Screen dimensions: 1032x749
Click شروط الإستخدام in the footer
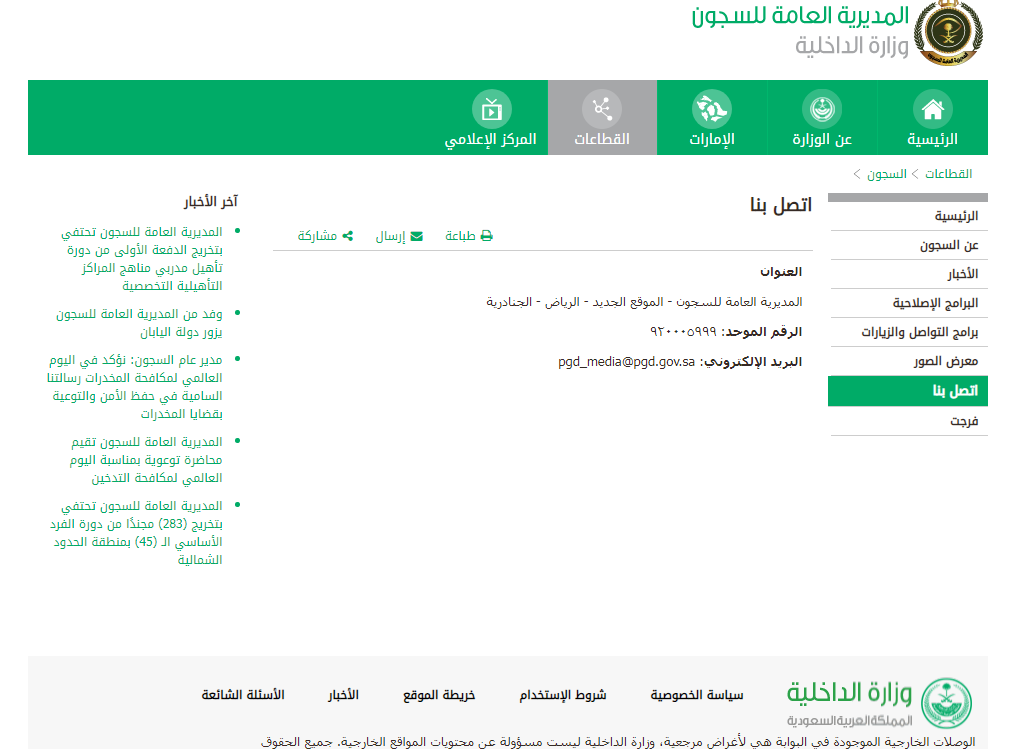pos(563,695)
